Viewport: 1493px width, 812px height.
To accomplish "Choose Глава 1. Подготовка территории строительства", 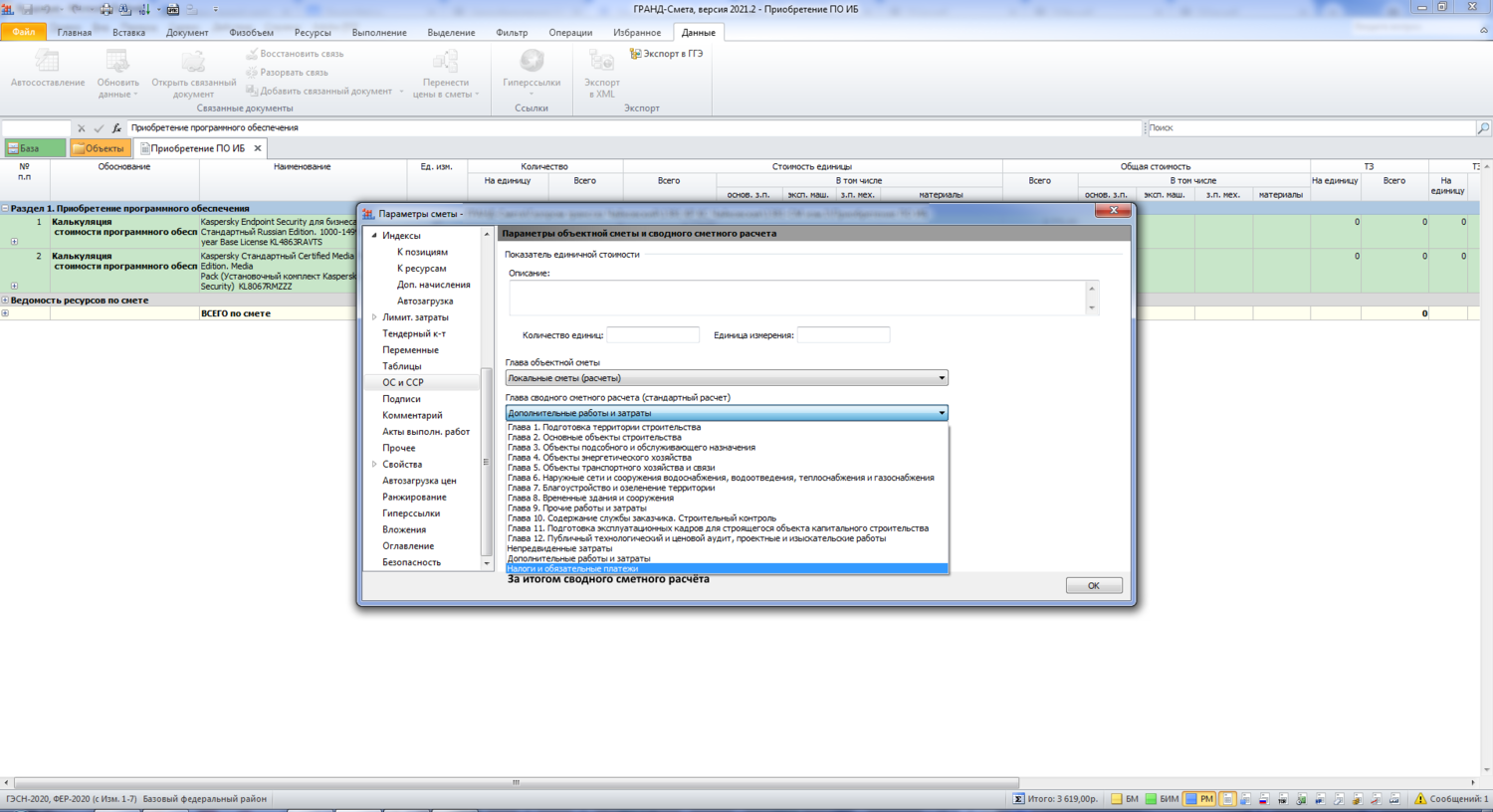I will point(604,428).
